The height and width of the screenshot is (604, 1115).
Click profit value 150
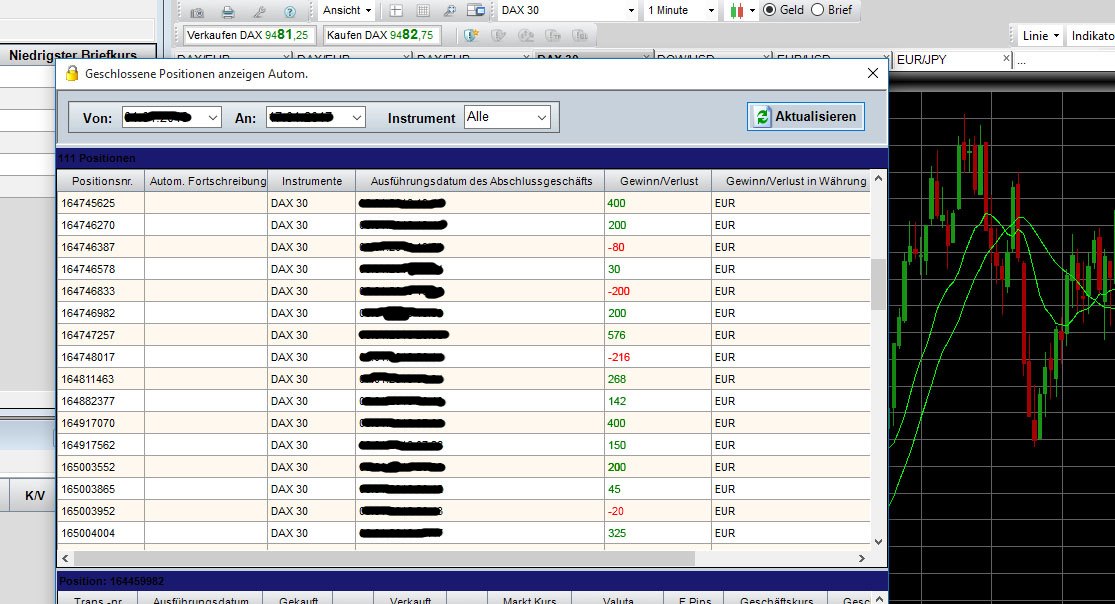[x=617, y=445]
